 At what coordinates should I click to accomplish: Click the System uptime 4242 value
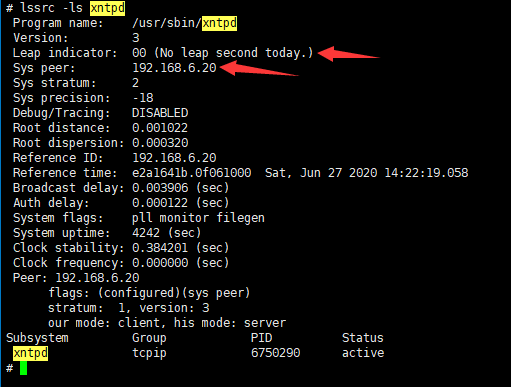tap(146, 233)
